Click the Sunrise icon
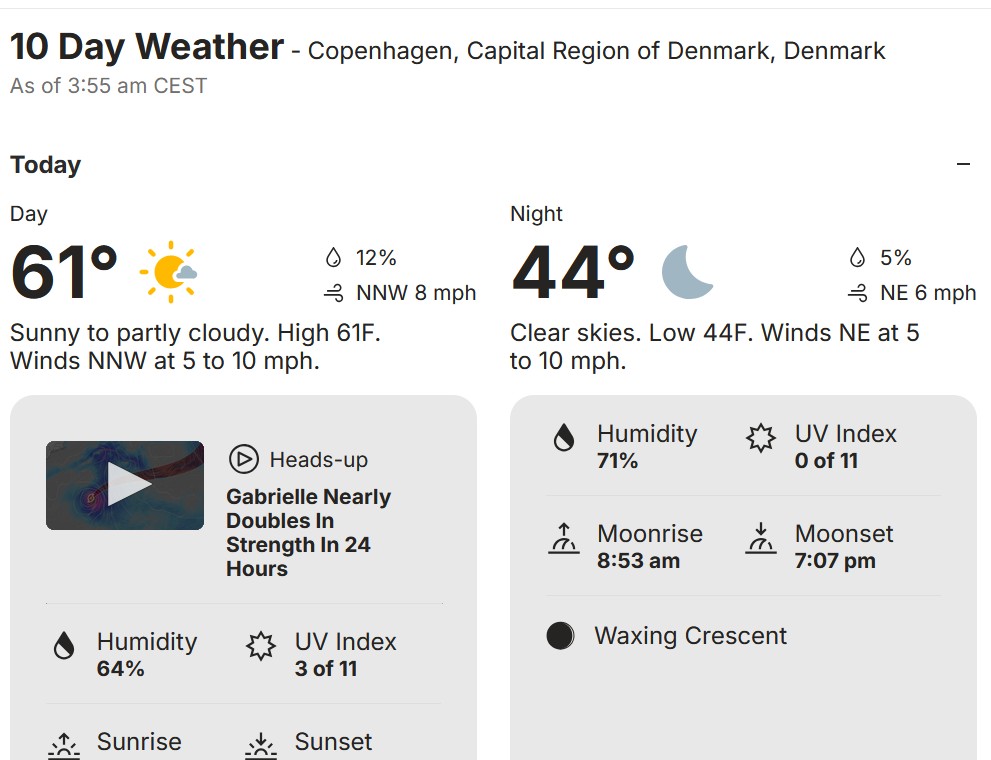The height and width of the screenshot is (760, 991). 65,744
